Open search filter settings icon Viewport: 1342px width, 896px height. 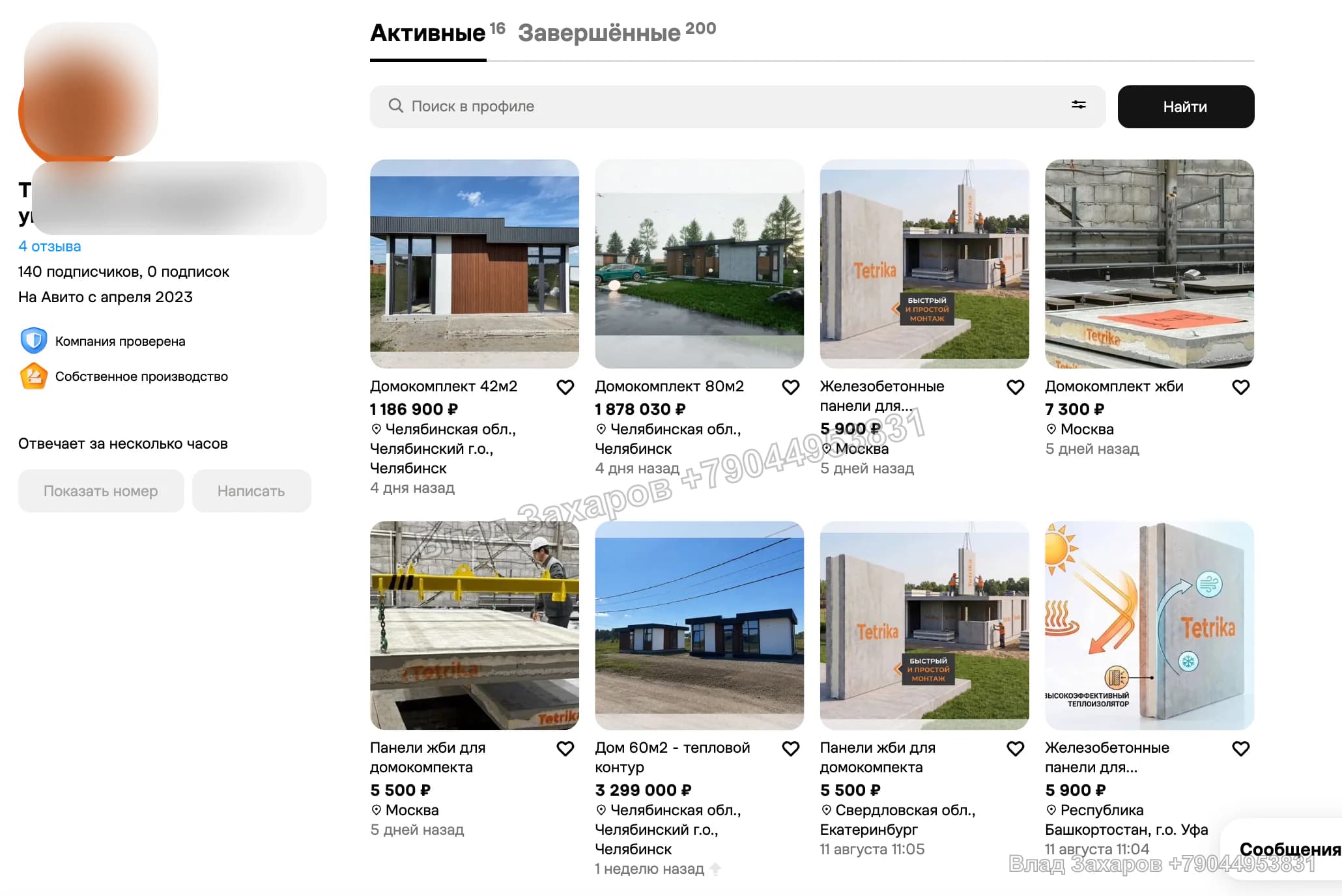[1079, 105]
